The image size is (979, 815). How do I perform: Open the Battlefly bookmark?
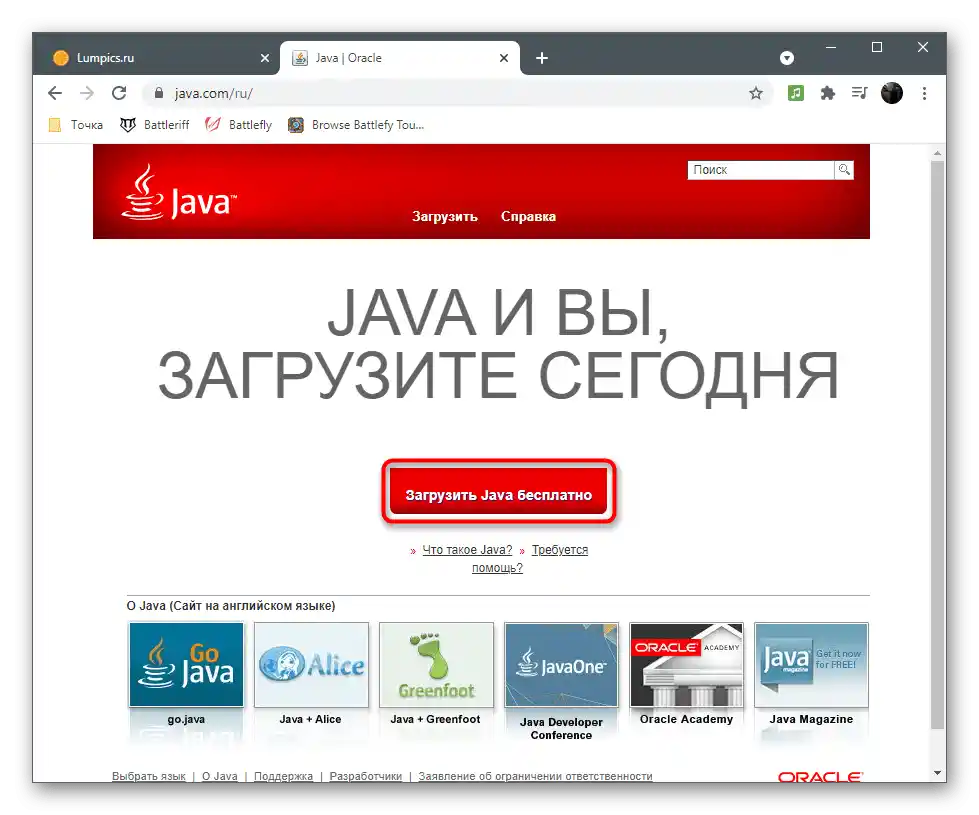[x=239, y=125]
